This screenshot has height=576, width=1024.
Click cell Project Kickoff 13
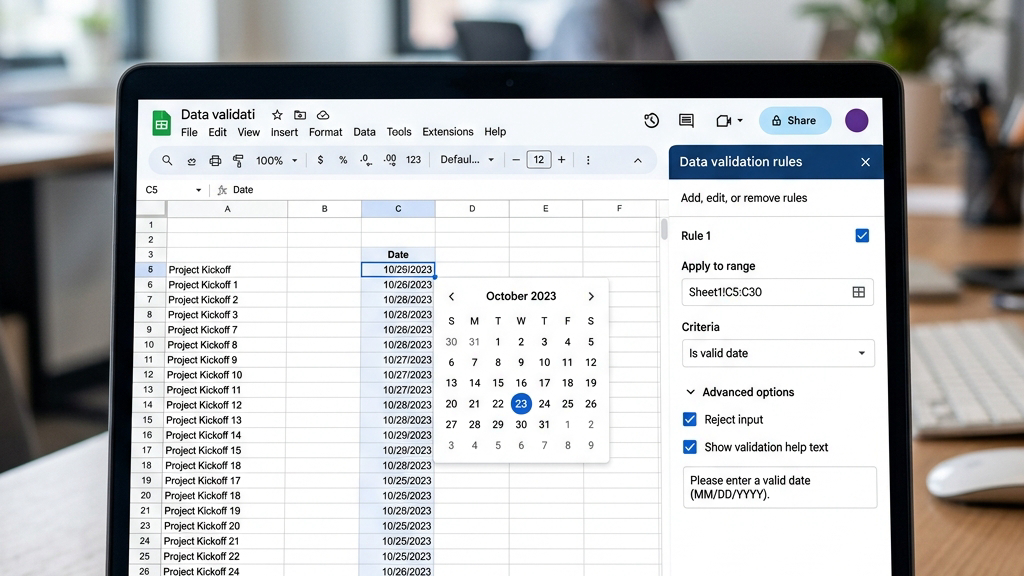(x=224, y=420)
